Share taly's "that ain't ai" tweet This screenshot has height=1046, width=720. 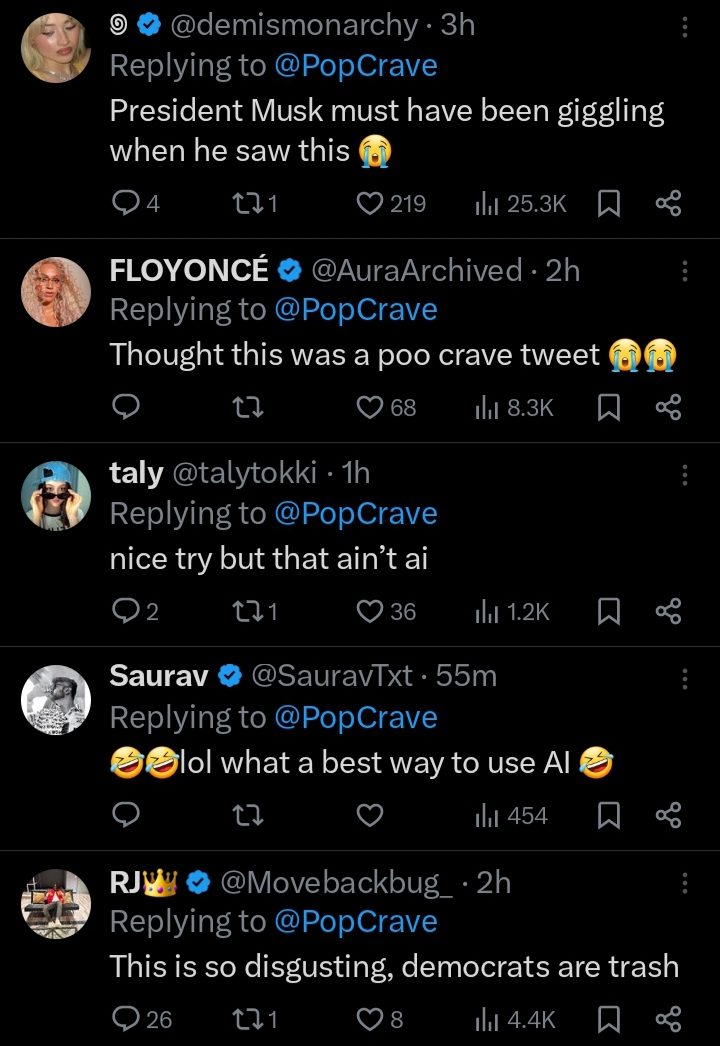[668, 612]
